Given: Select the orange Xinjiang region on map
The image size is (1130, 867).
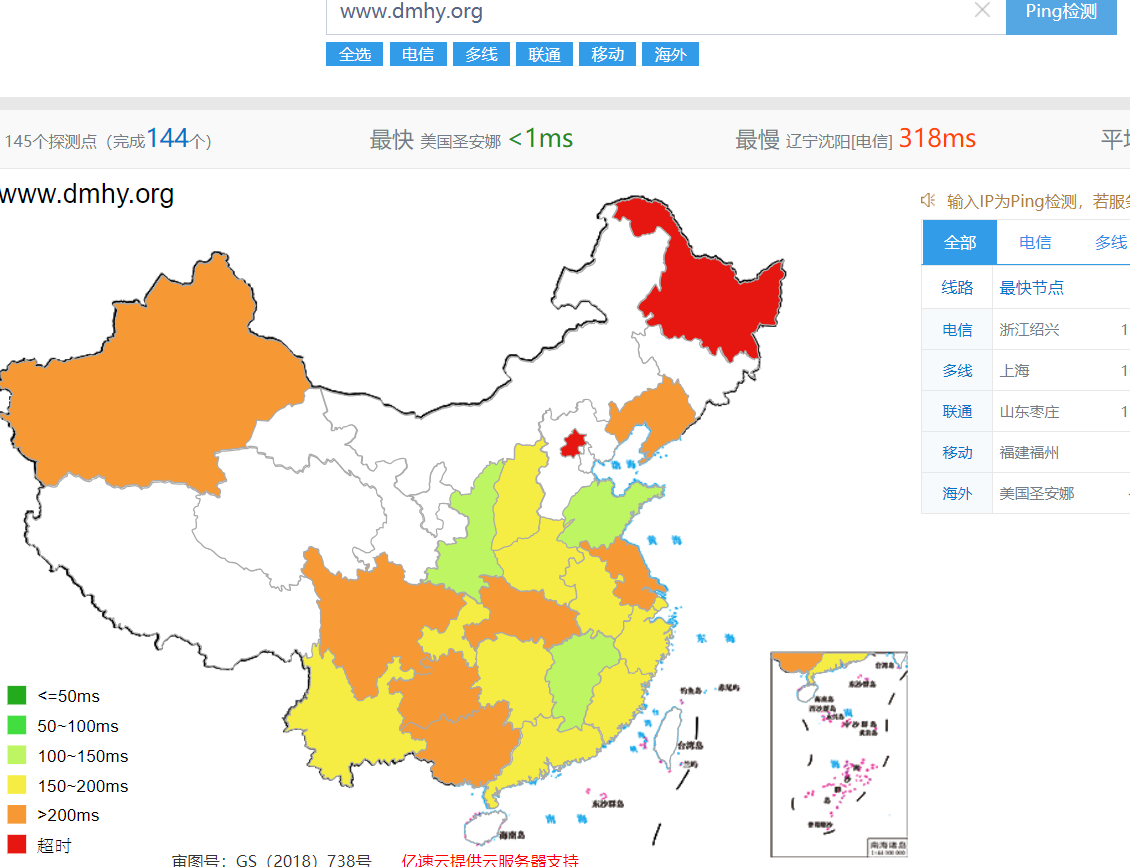Looking at the screenshot, I should (x=151, y=375).
